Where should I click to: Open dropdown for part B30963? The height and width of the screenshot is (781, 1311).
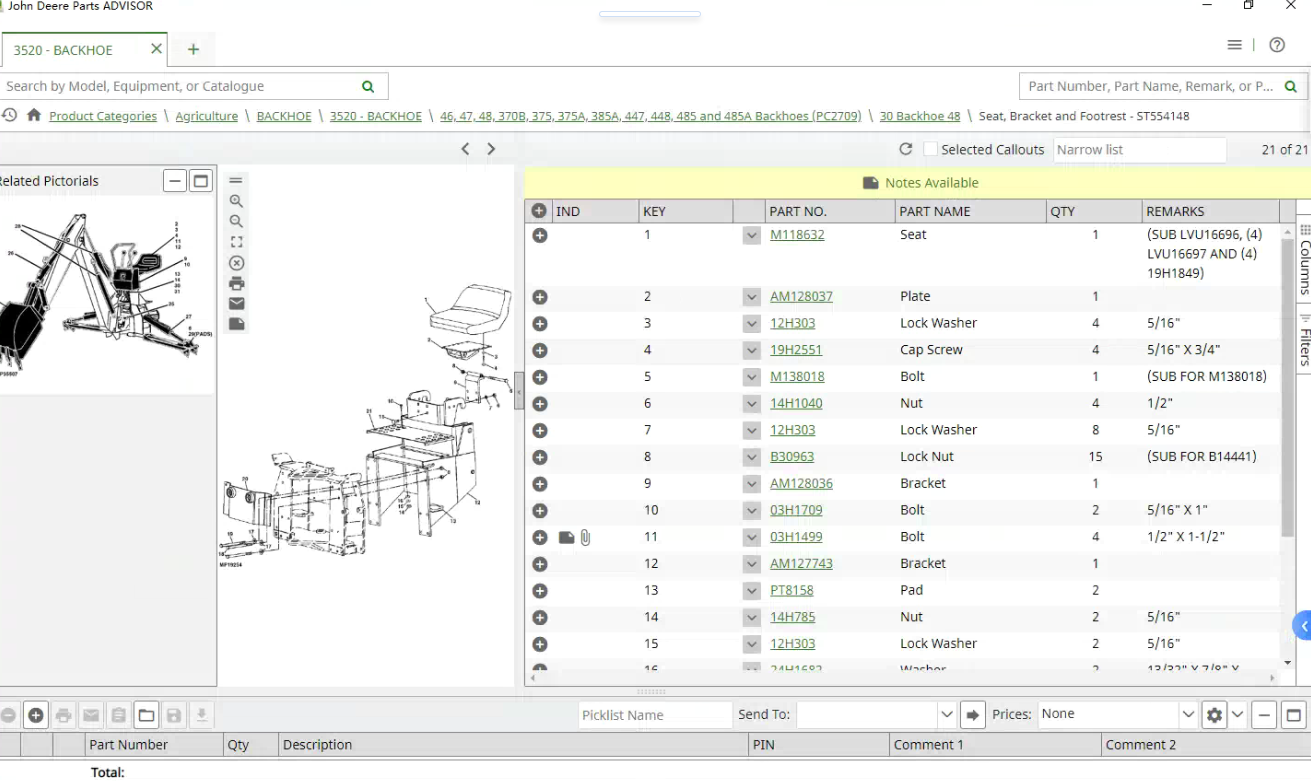(x=752, y=457)
